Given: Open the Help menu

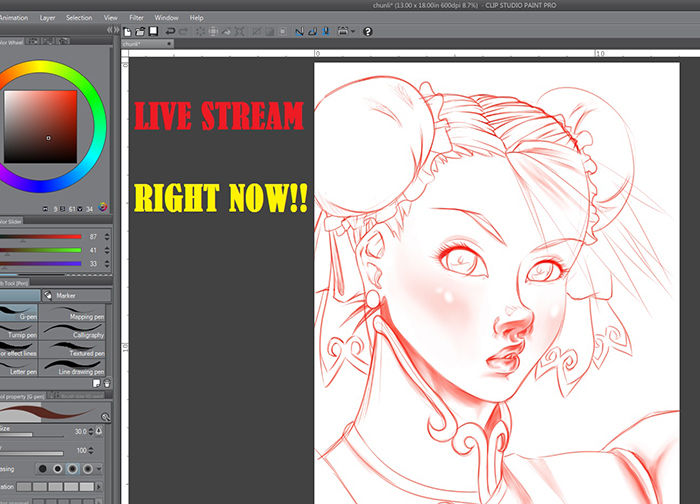Looking at the screenshot, I should tap(196, 18).
